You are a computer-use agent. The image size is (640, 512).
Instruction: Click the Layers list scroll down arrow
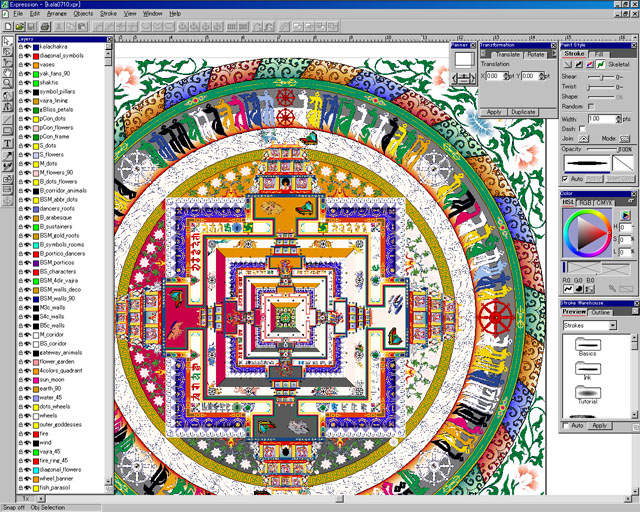pos(109,481)
